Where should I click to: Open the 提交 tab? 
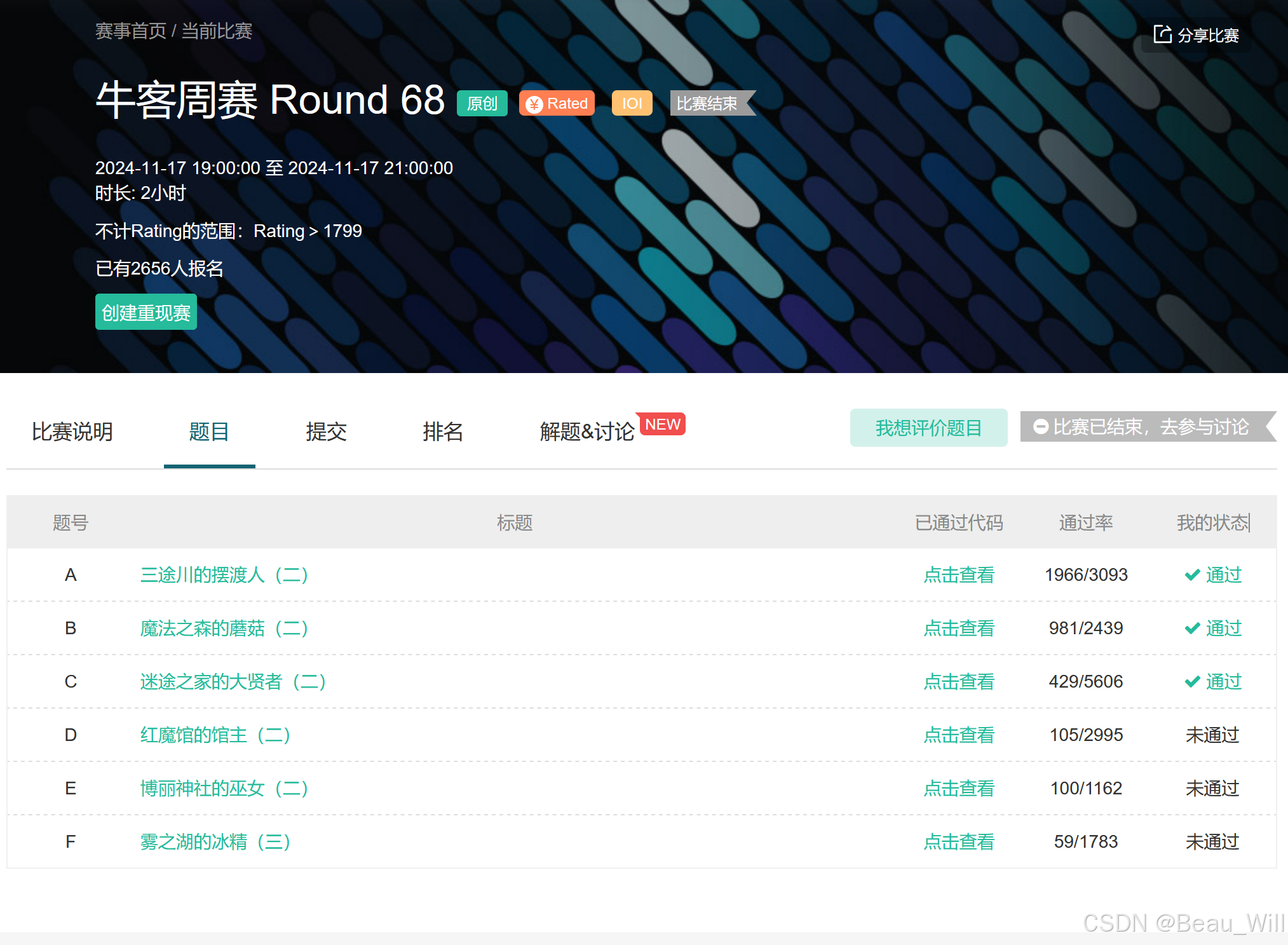pyautogui.click(x=326, y=432)
